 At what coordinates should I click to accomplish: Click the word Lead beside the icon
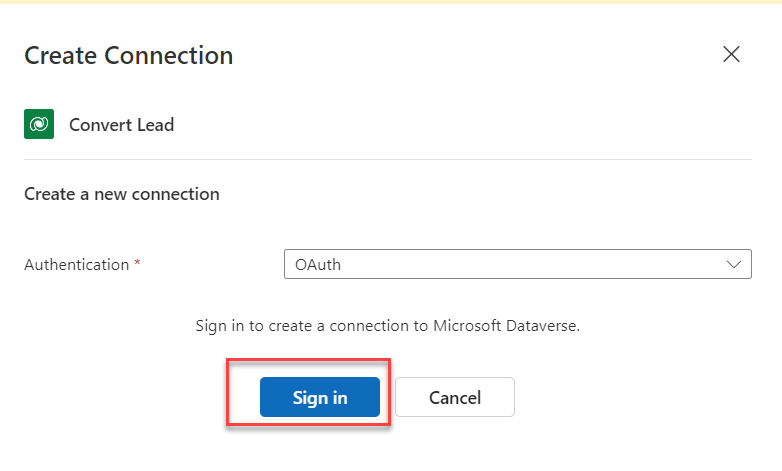[x=155, y=125]
